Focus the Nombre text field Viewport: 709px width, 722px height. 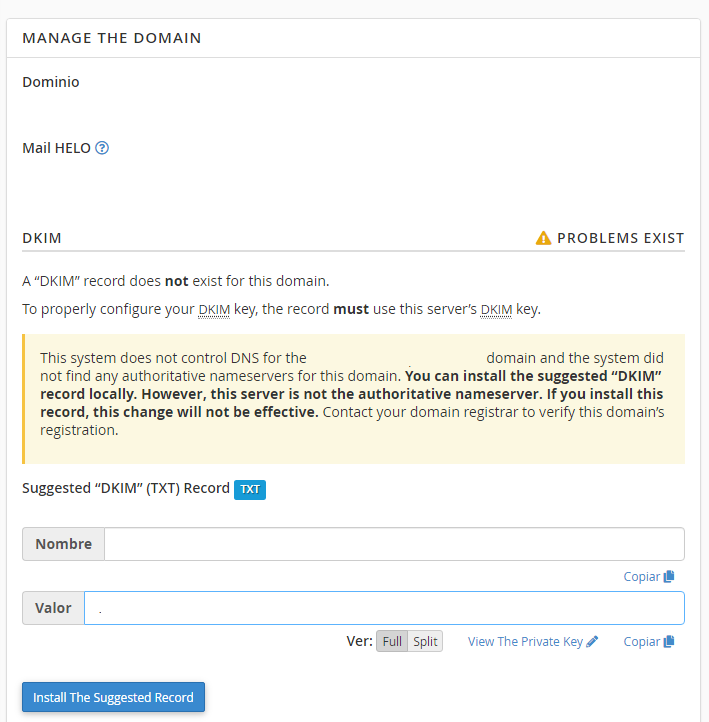395,544
